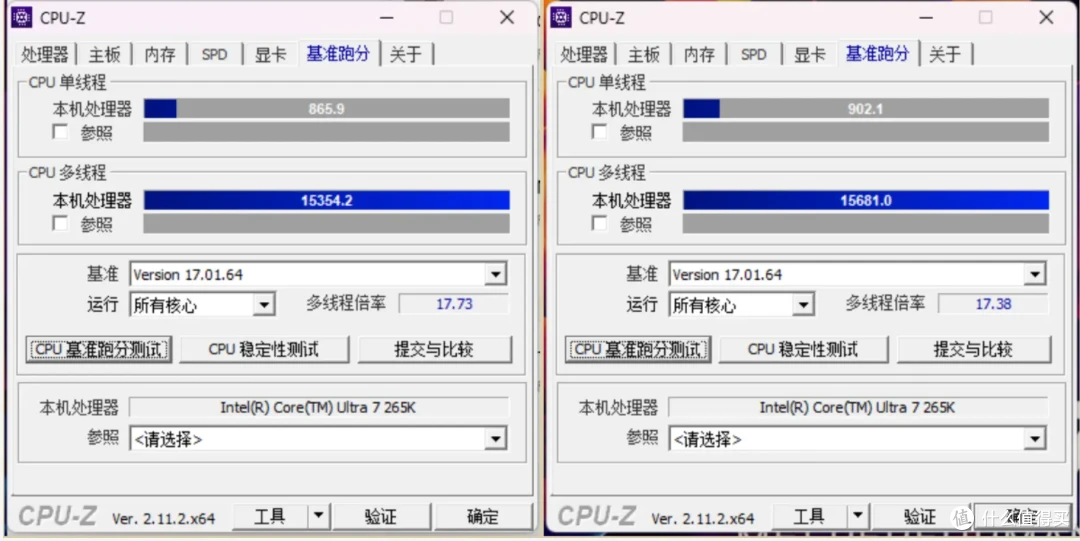Click the 17.73 多线程倍率 value field
1080x541 pixels.
[454, 303]
